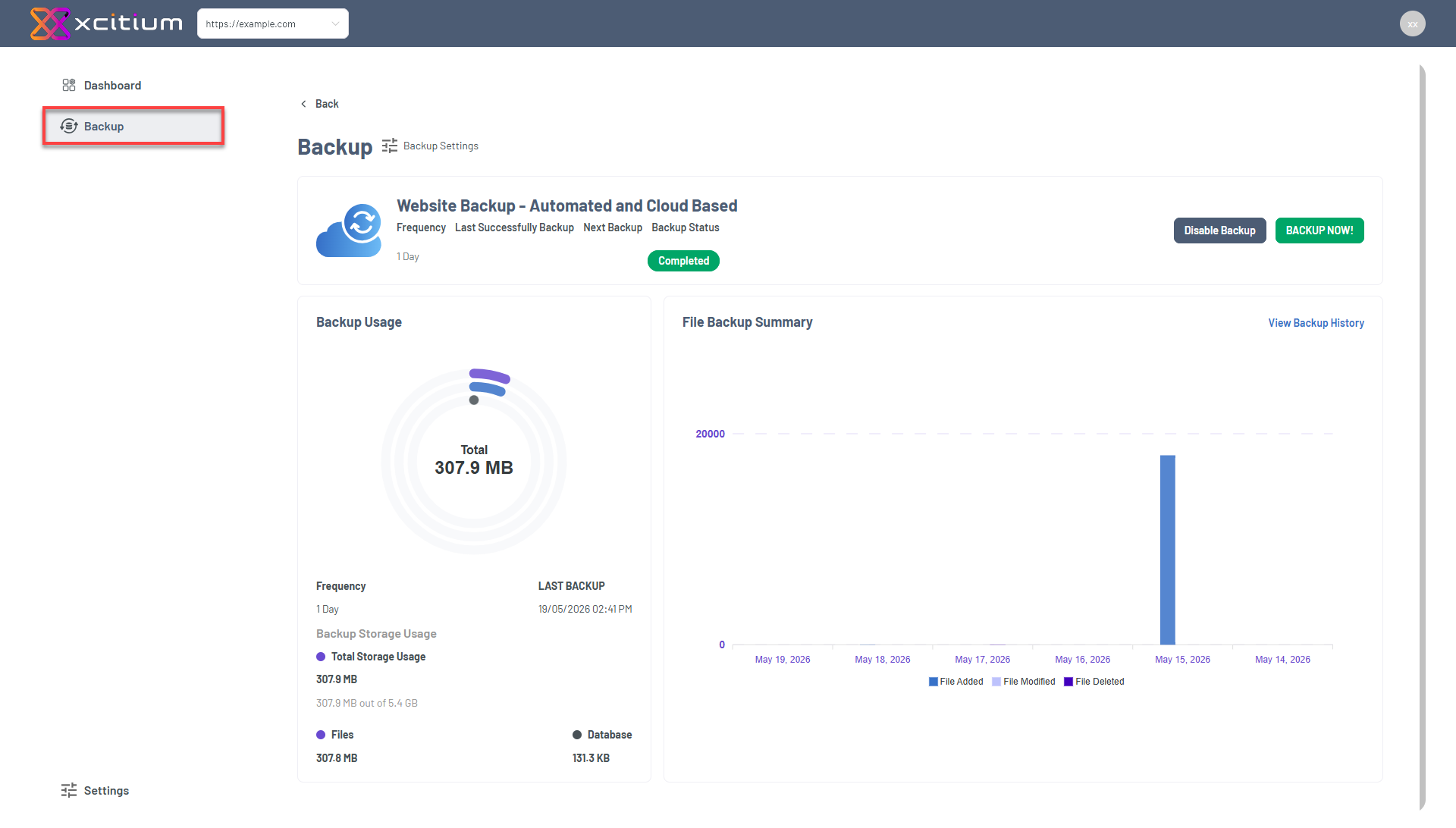Open View Backup History link

pos(1316,323)
